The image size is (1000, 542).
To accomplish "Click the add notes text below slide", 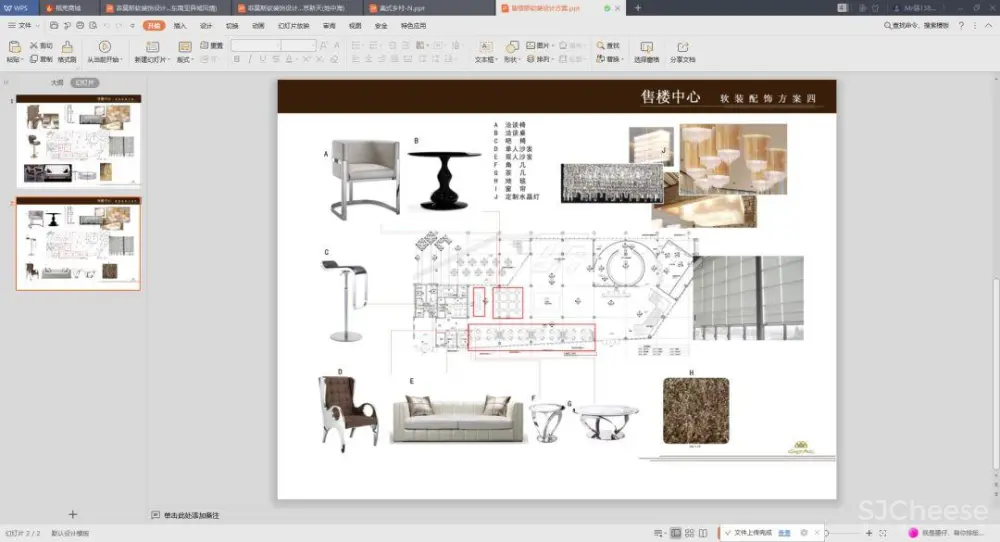I will pyautogui.click(x=191, y=515).
